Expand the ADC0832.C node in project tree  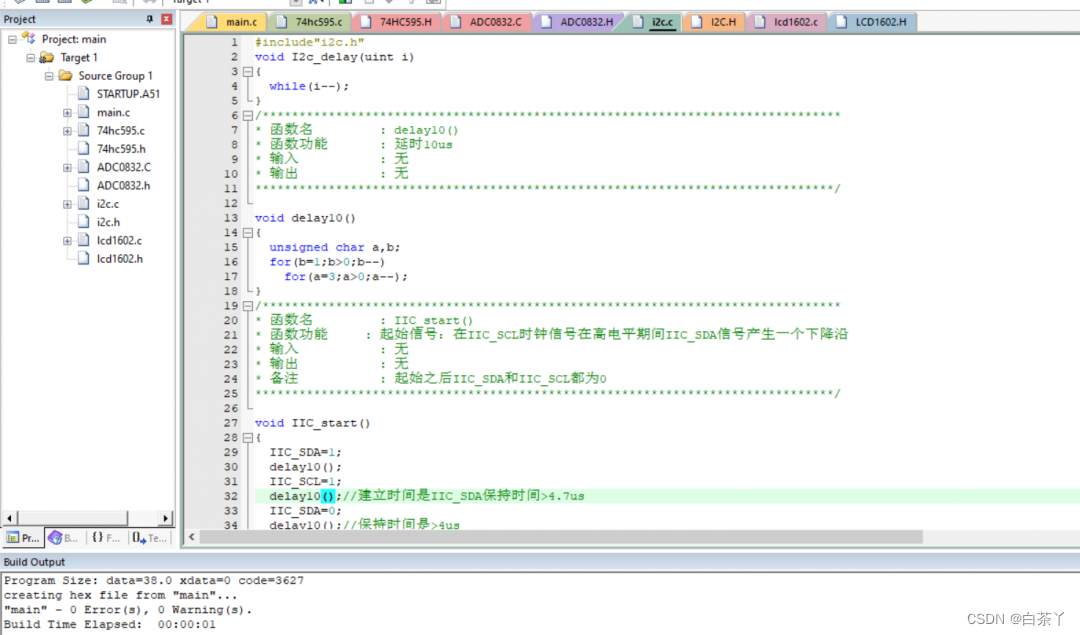point(67,167)
